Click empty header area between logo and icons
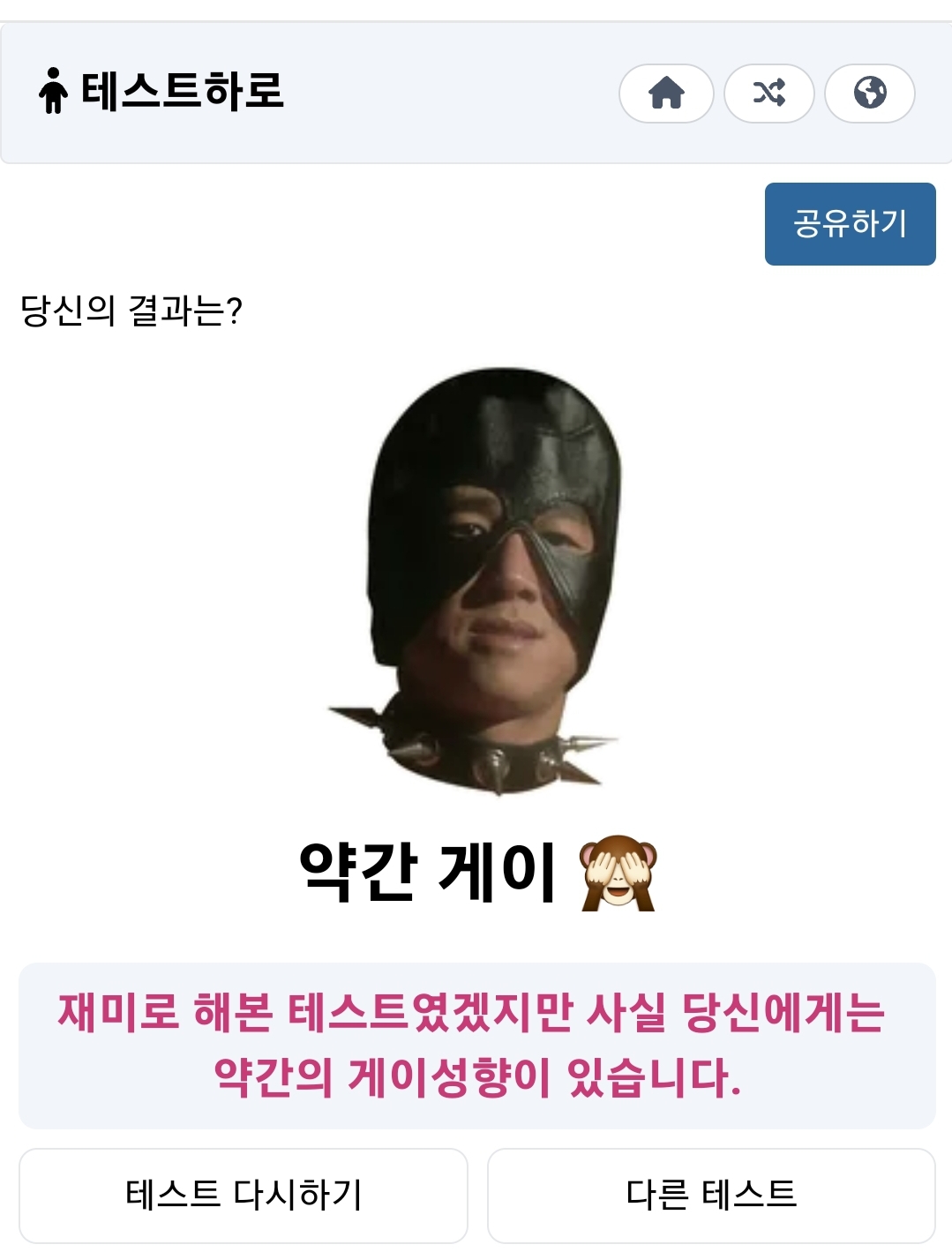The width and height of the screenshot is (952, 1252). pos(450,93)
